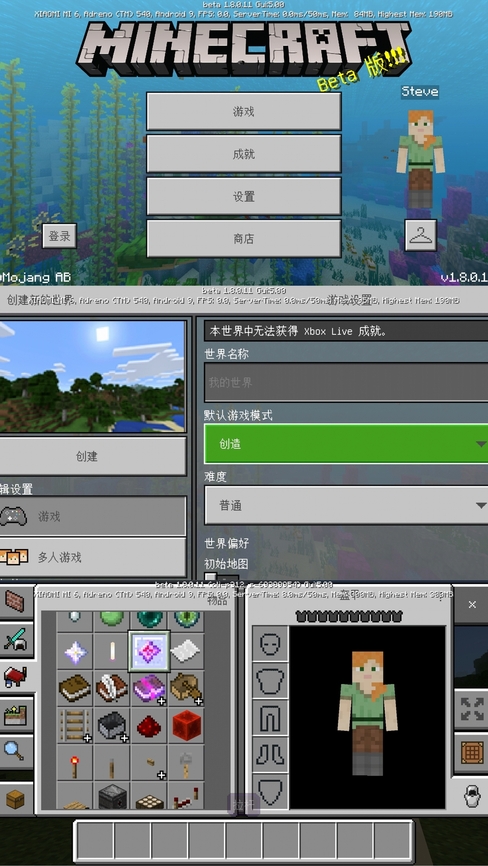Pick the End Rod item
Screen dimensions: 488x866
coord(112,652)
